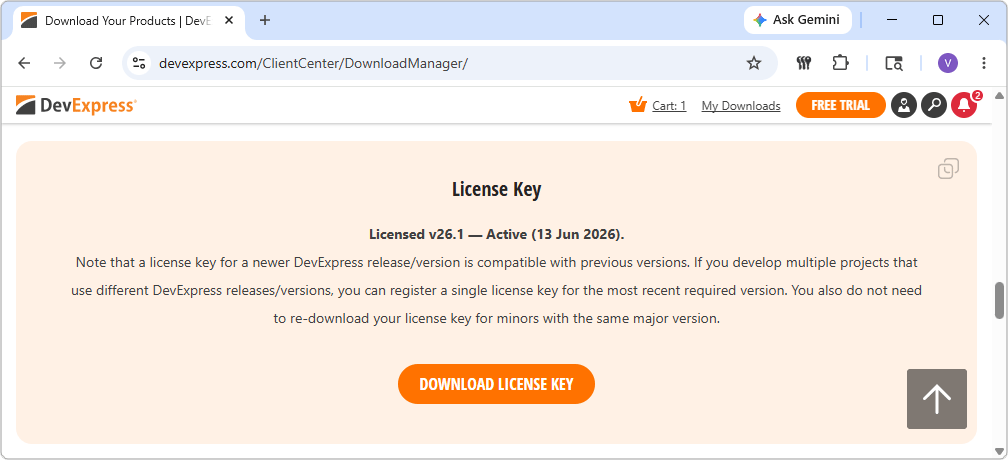Open the Chrome profile avatar V
Viewport: 1008px width, 460px height.
[948, 63]
